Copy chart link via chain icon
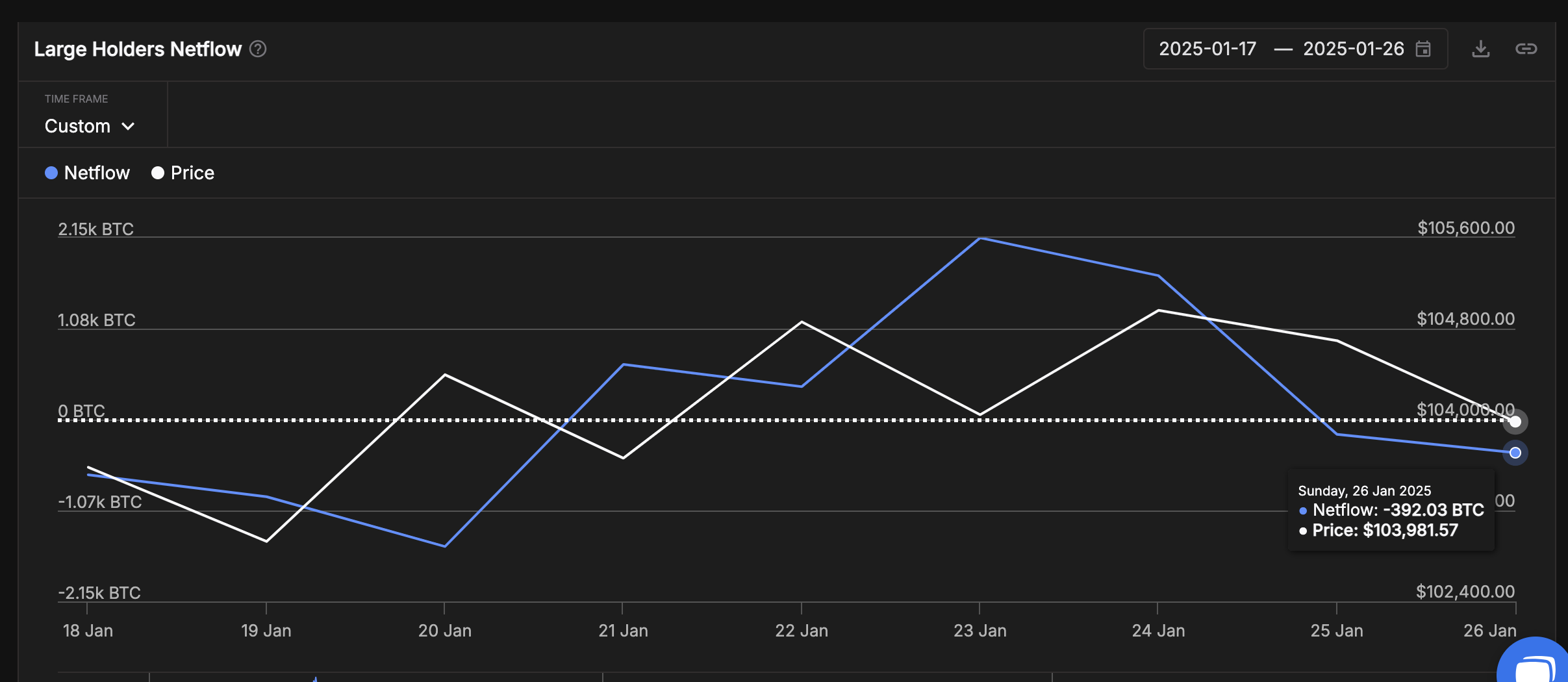This screenshot has height=682, width=1568. [1526, 49]
